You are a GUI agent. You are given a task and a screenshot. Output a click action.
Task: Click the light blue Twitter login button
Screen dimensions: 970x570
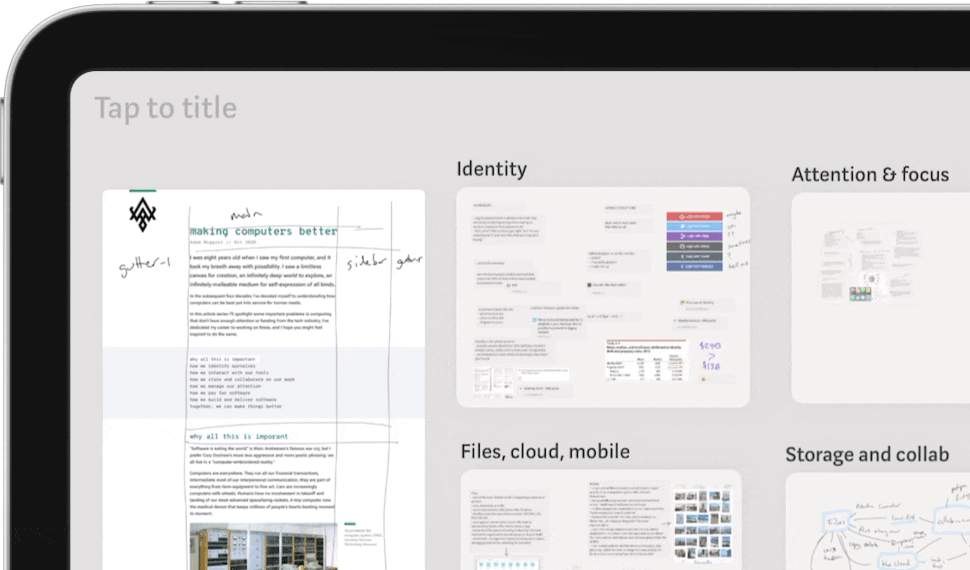[694, 228]
